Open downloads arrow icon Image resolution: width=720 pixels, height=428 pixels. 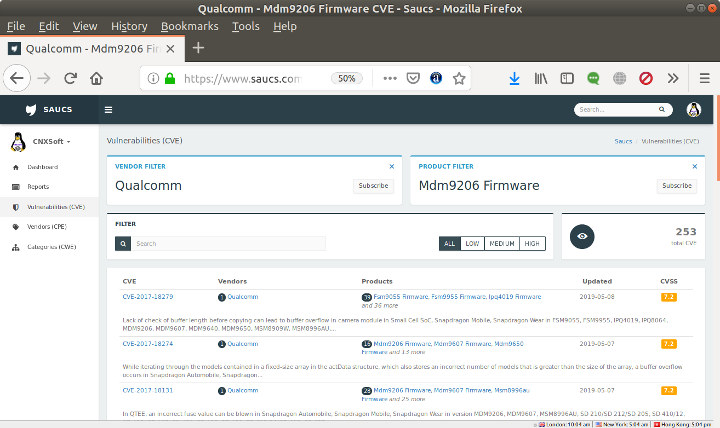[514, 79]
